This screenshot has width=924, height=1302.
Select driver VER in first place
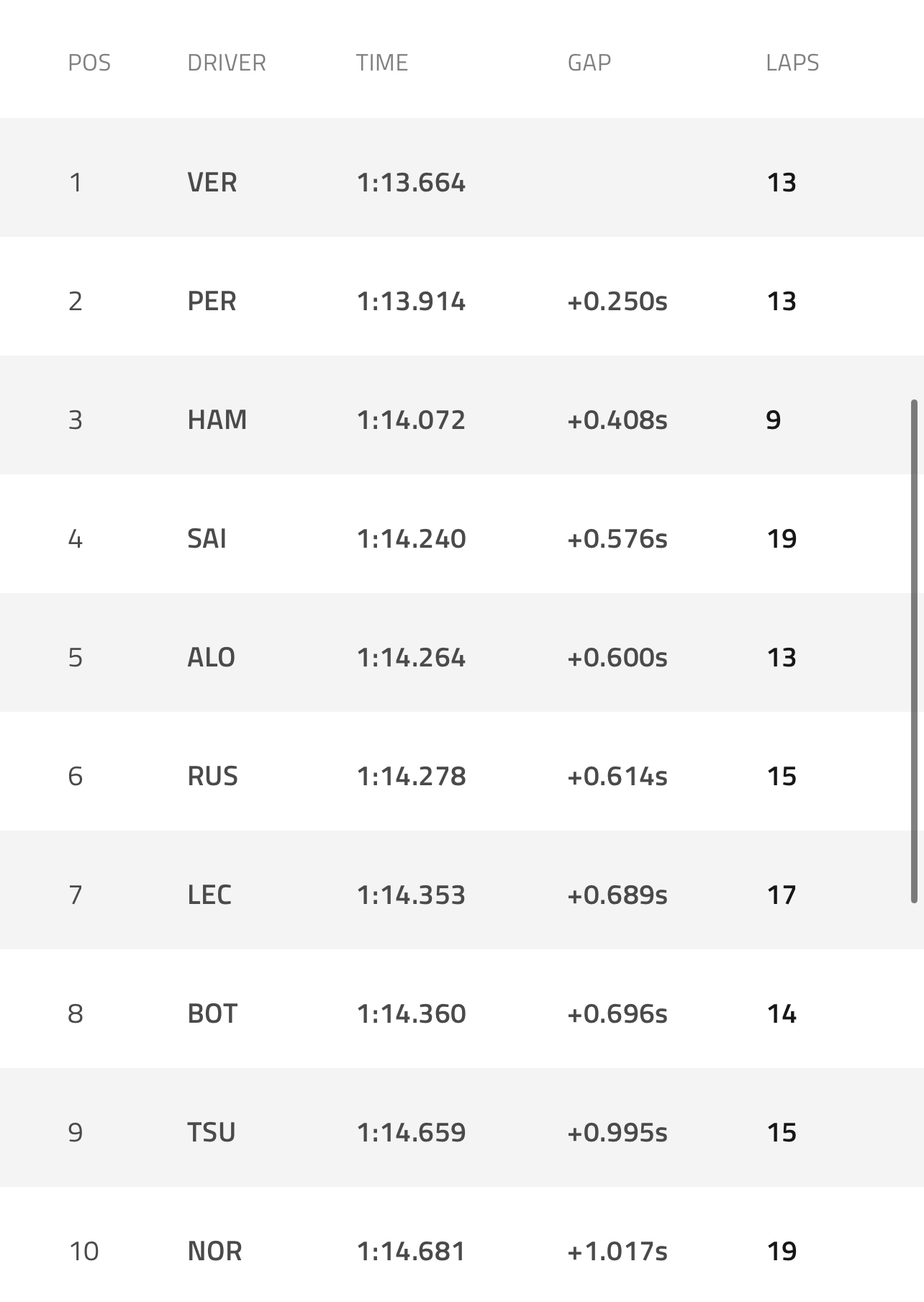click(x=212, y=183)
